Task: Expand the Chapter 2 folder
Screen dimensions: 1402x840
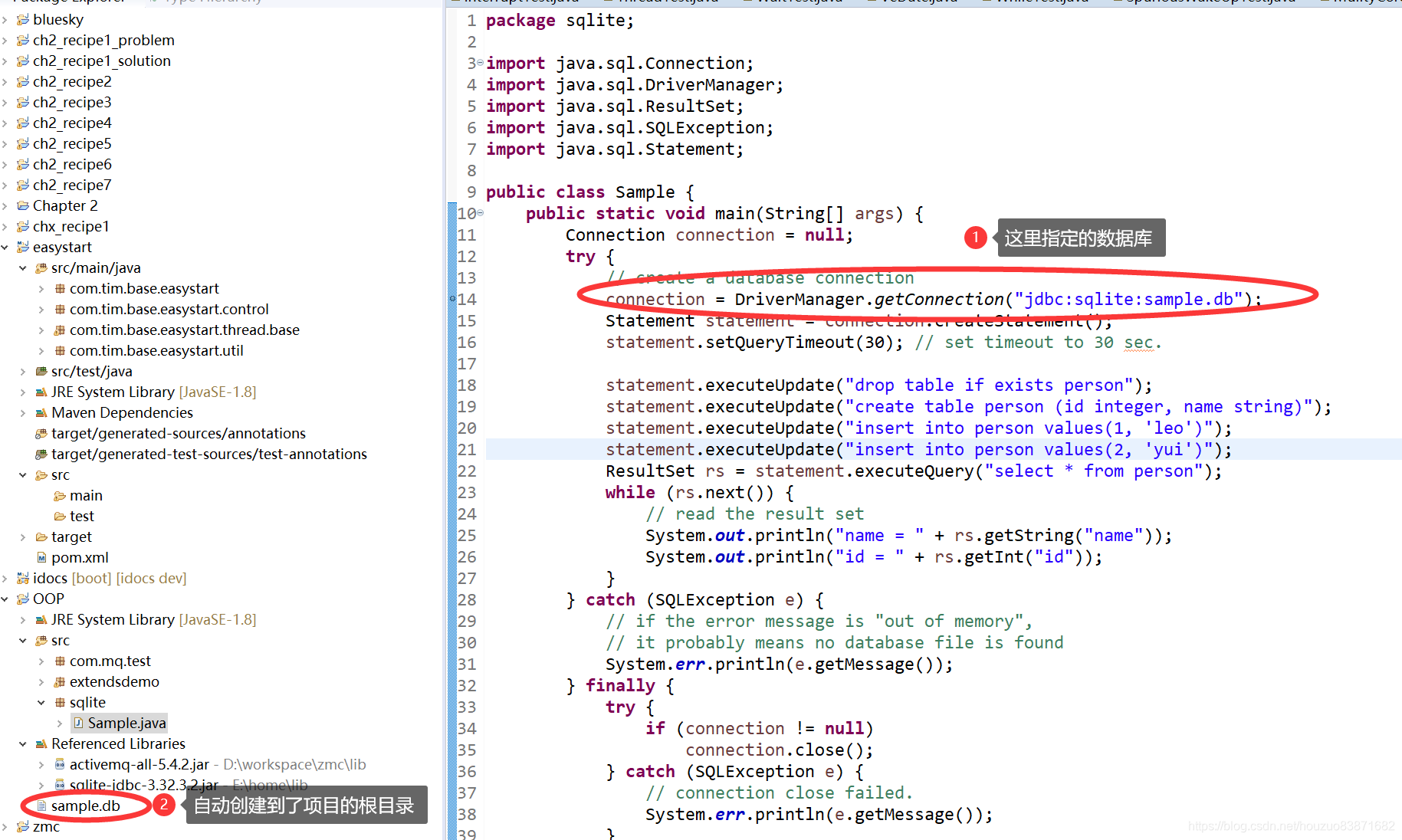Action: point(6,205)
